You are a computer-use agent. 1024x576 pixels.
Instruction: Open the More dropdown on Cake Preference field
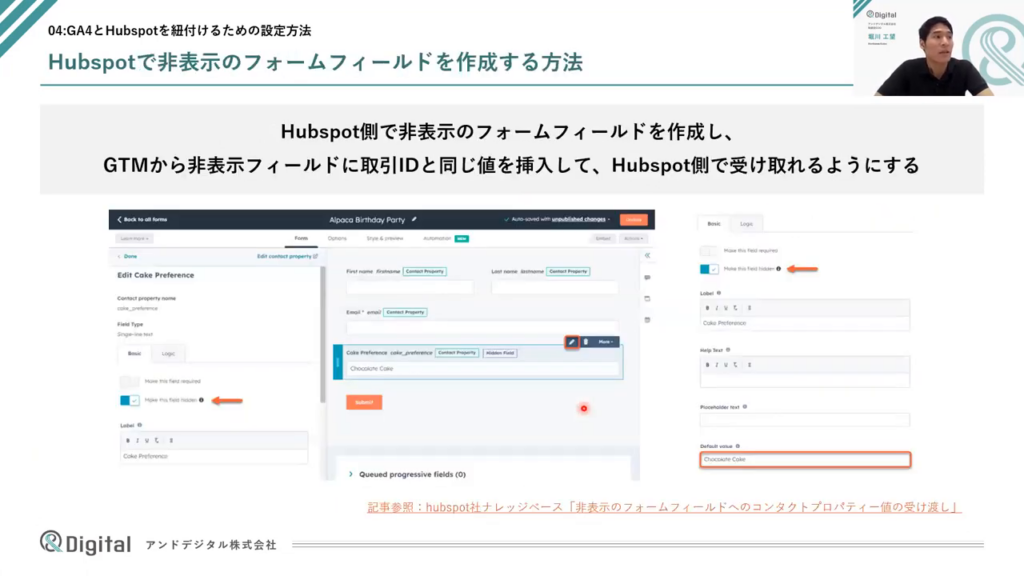click(605, 342)
